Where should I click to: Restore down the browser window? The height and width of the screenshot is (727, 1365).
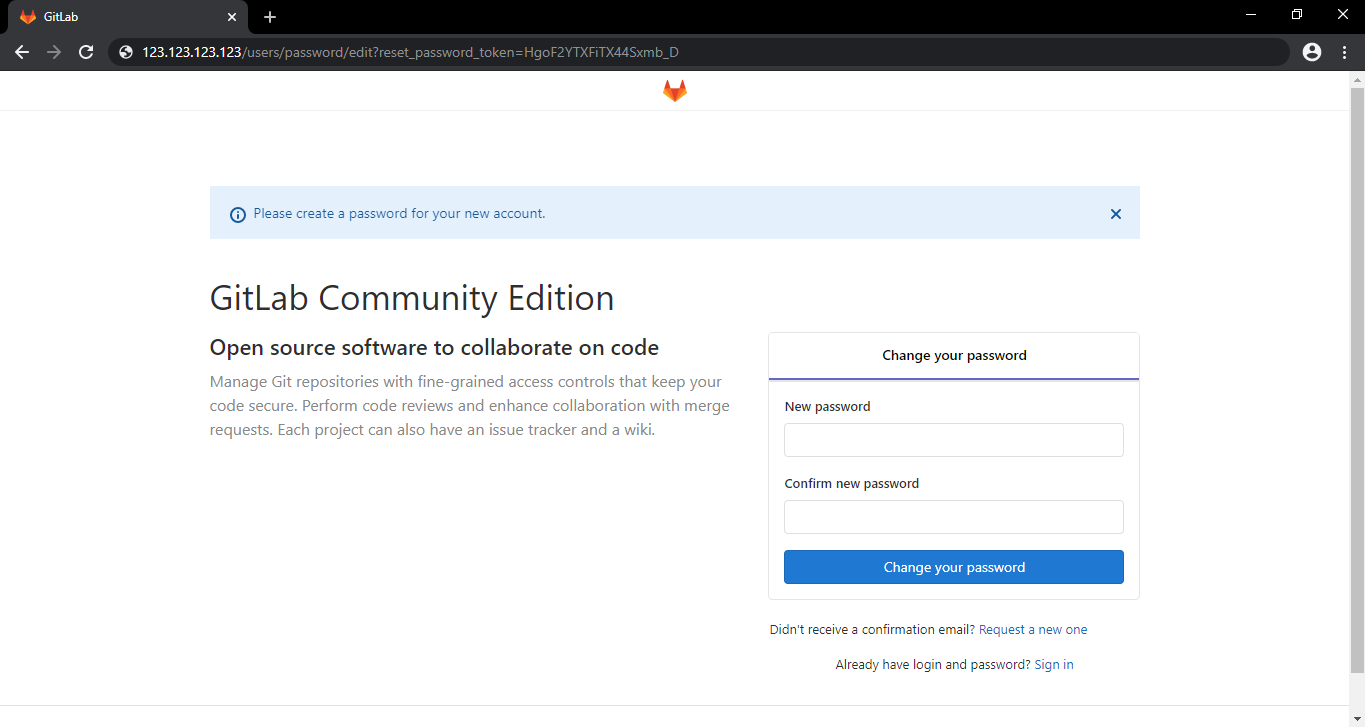click(x=1297, y=15)
